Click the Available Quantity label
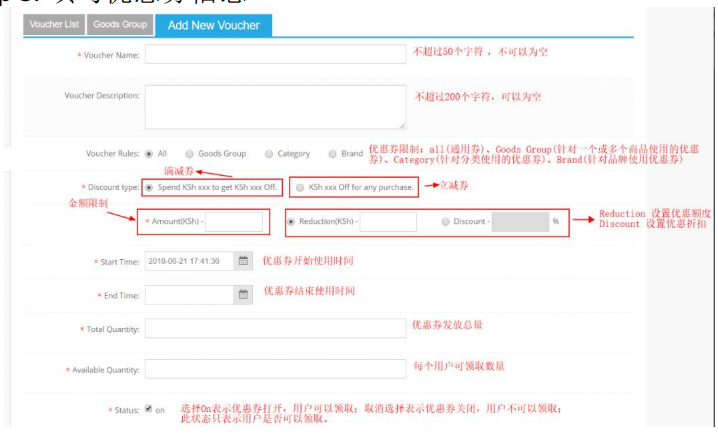Screen dimensions: 718x436 pos(106,370)
